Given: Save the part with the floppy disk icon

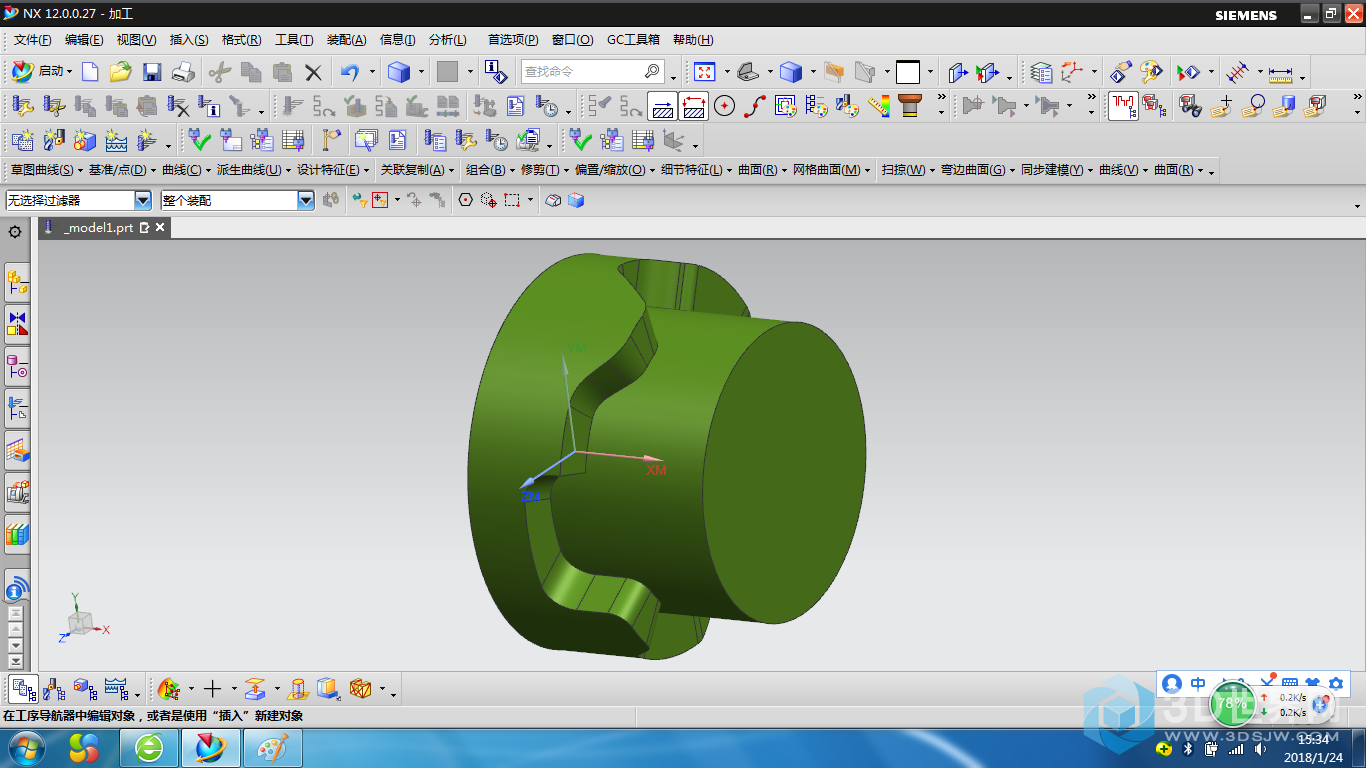Looking at the screenshot, I should pyautogui.click(x=152, y=72).
